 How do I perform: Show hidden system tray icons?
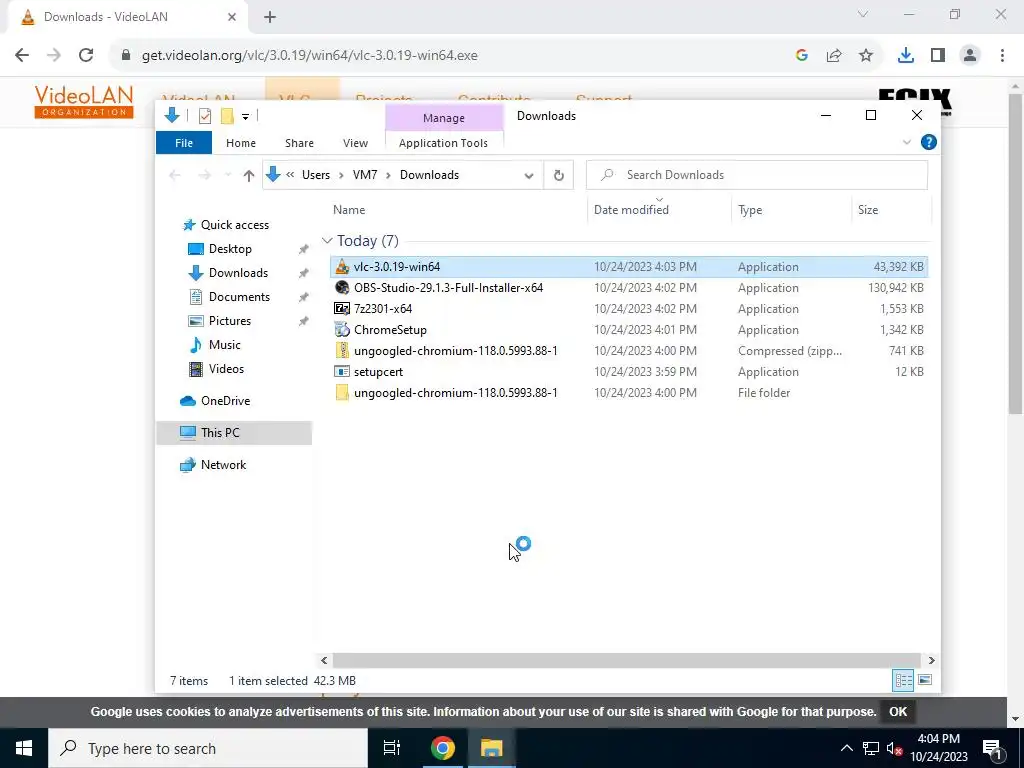[846, 748]
